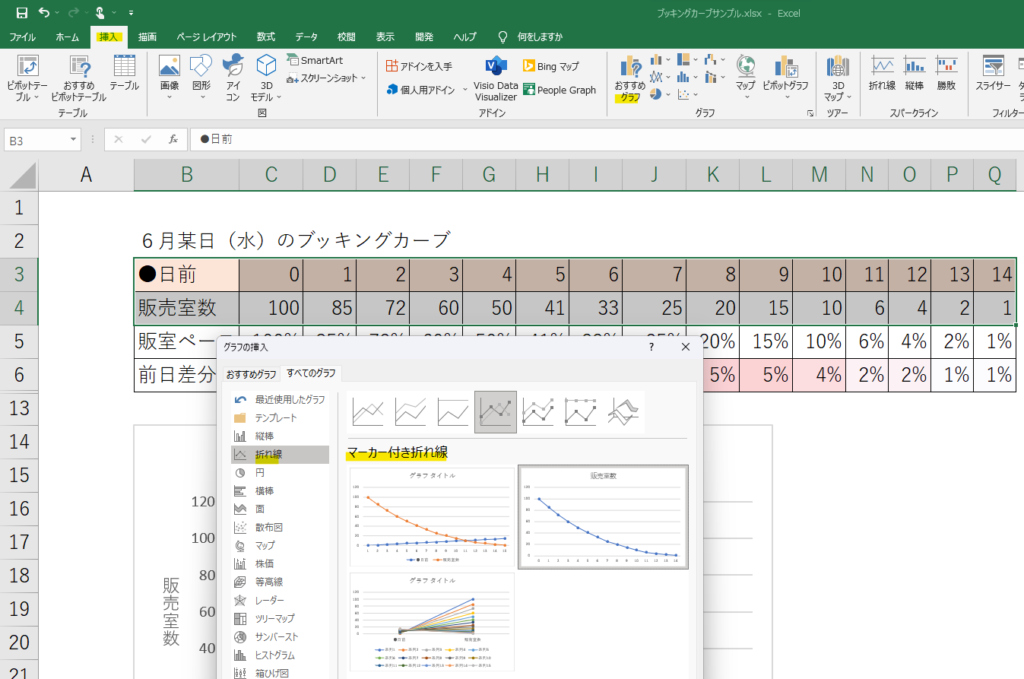The image size is (1024, 679).
Task: Click the アドインを入手 button
Action: pyautogui.click(x=419, y=66)
